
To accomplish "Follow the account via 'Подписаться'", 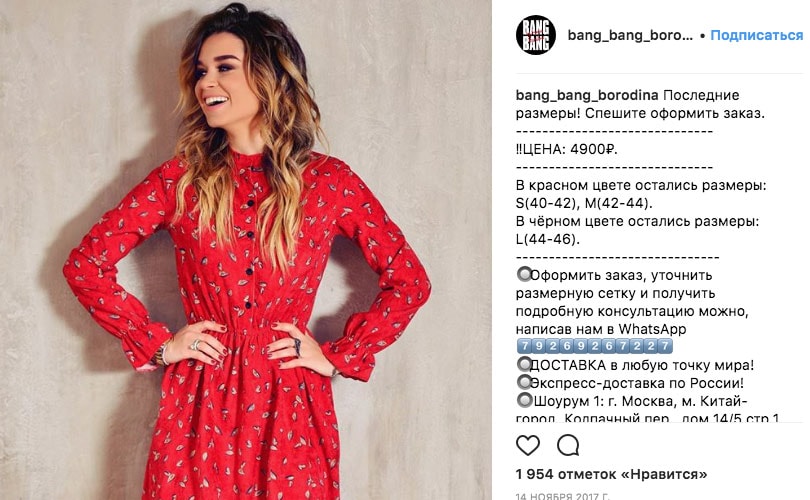I will pos(757,35).
